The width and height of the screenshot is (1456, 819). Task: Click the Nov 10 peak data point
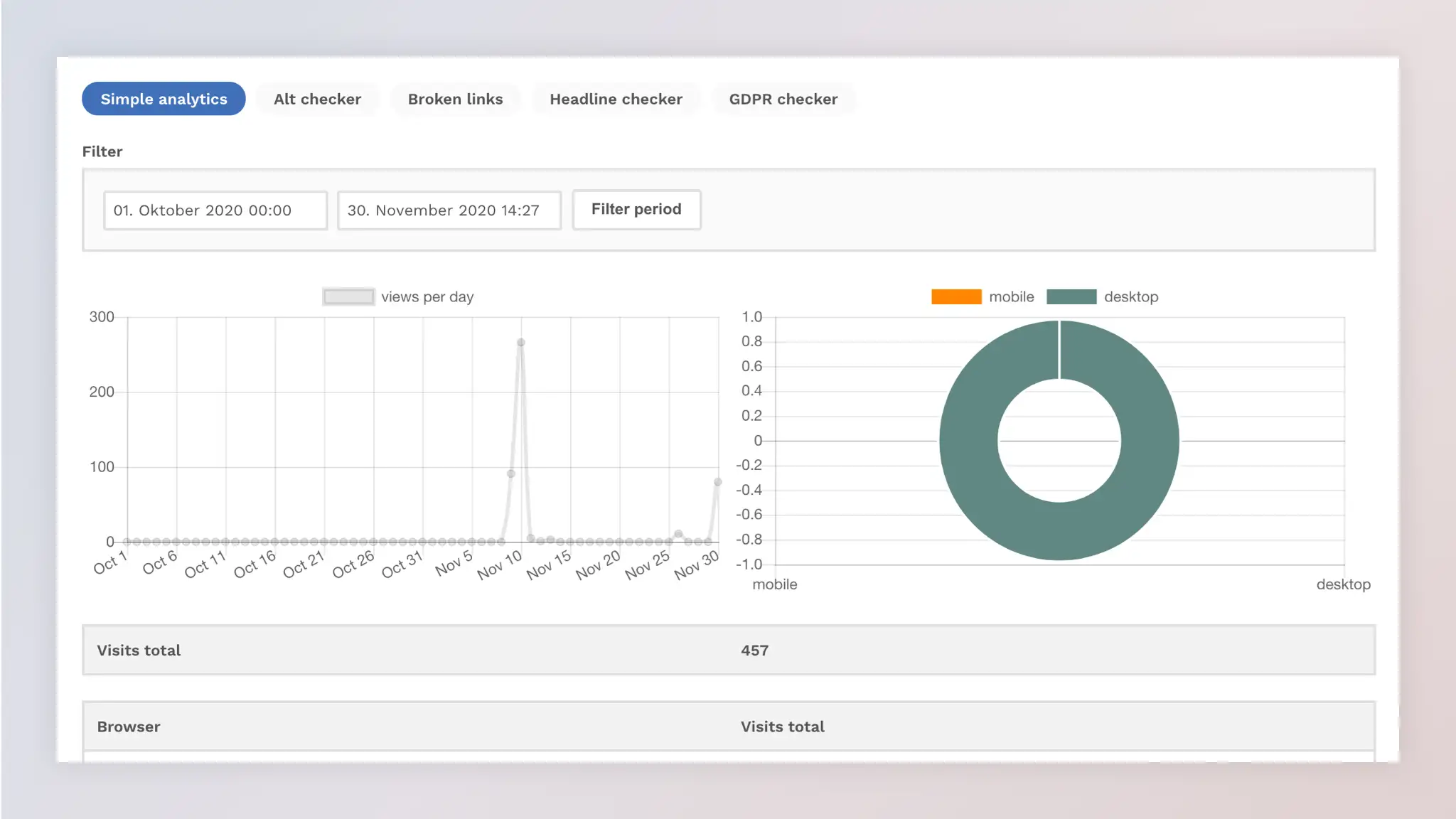(x=520, y=342)
